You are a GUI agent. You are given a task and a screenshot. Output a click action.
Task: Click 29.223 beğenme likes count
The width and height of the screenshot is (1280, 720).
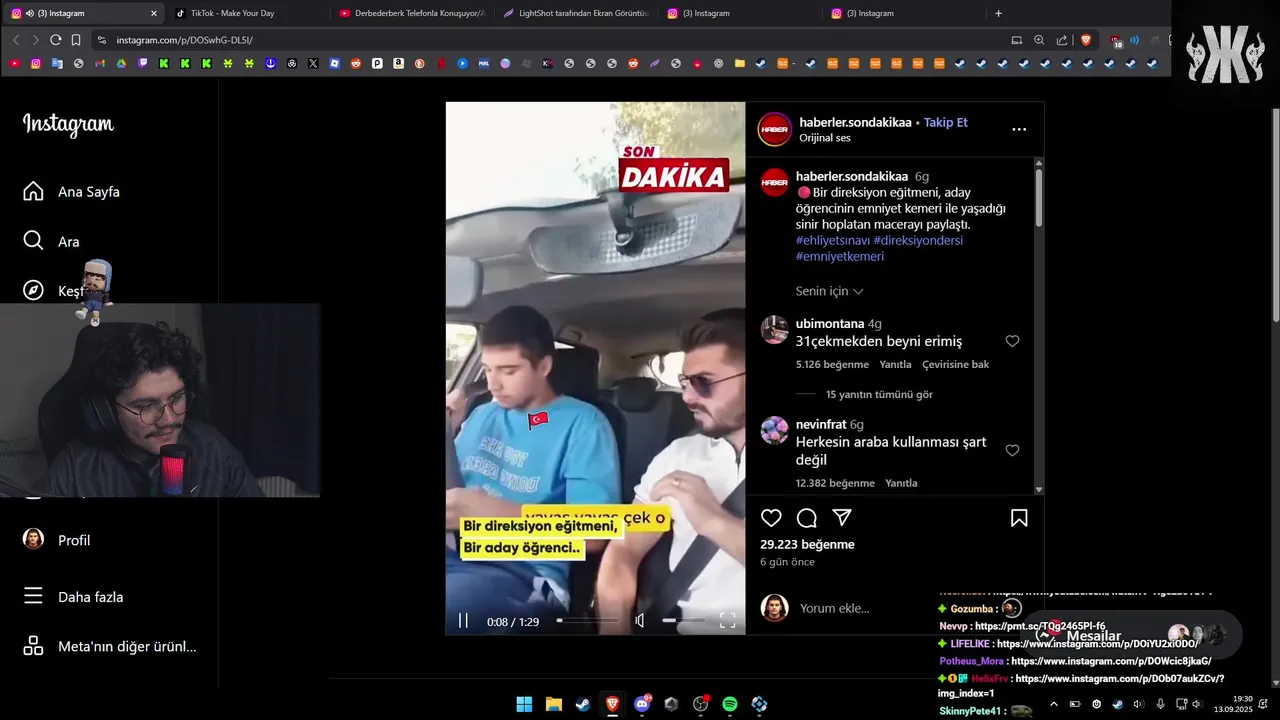807,544
